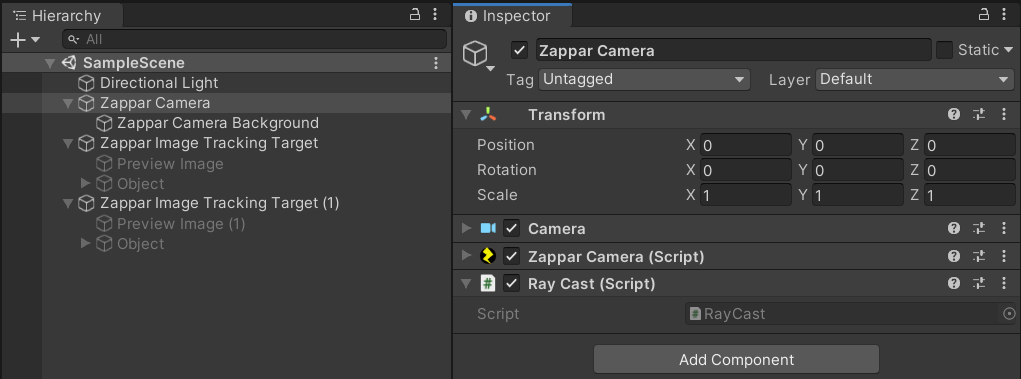
Task: Click the Transform axes icon
Action: (x=488, y=115)
